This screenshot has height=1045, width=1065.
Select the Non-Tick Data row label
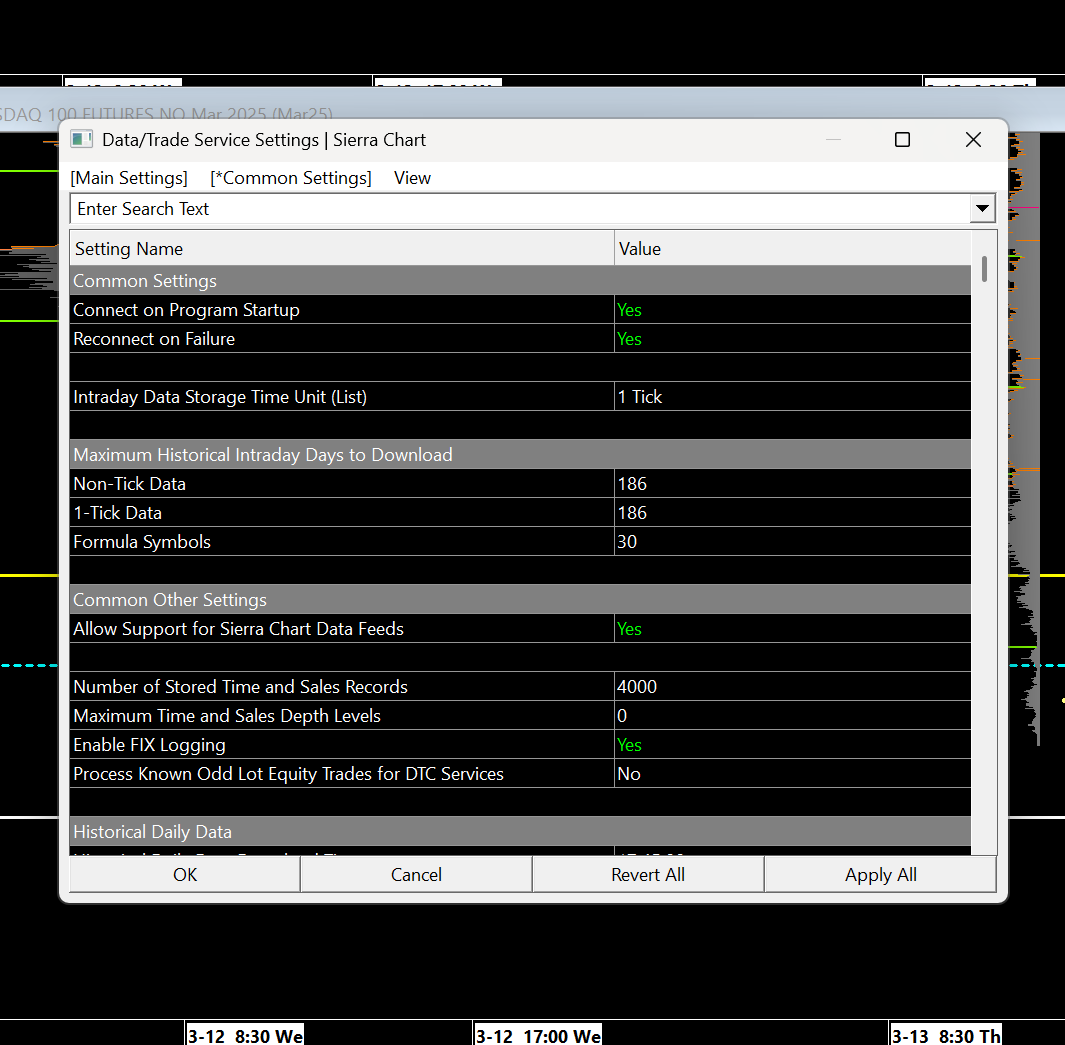coord(129,483)
